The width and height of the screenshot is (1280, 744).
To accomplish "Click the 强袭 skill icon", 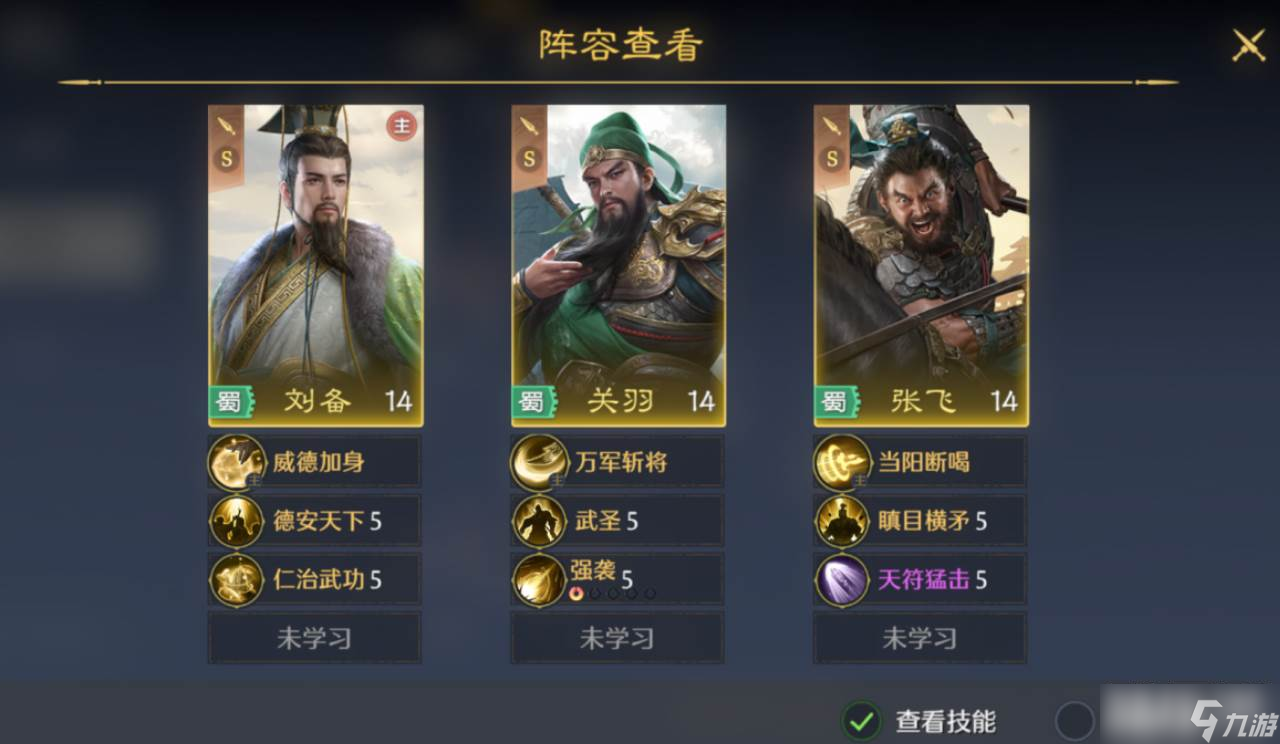I will pos(540,579).
